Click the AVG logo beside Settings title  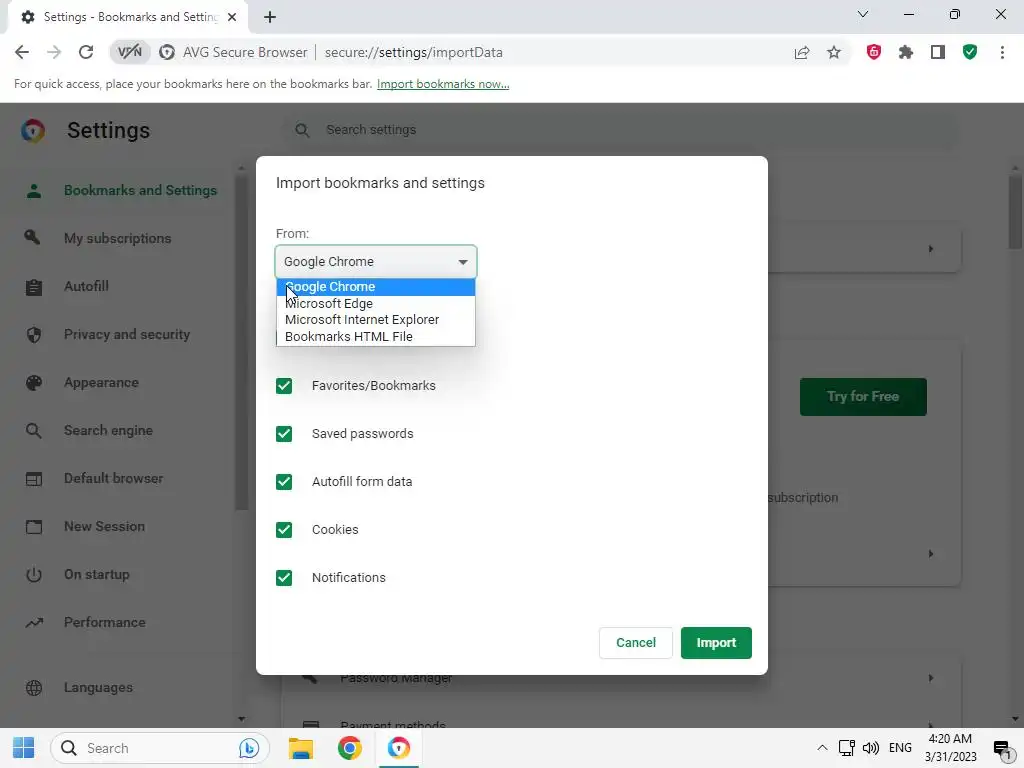coord(33,131)
